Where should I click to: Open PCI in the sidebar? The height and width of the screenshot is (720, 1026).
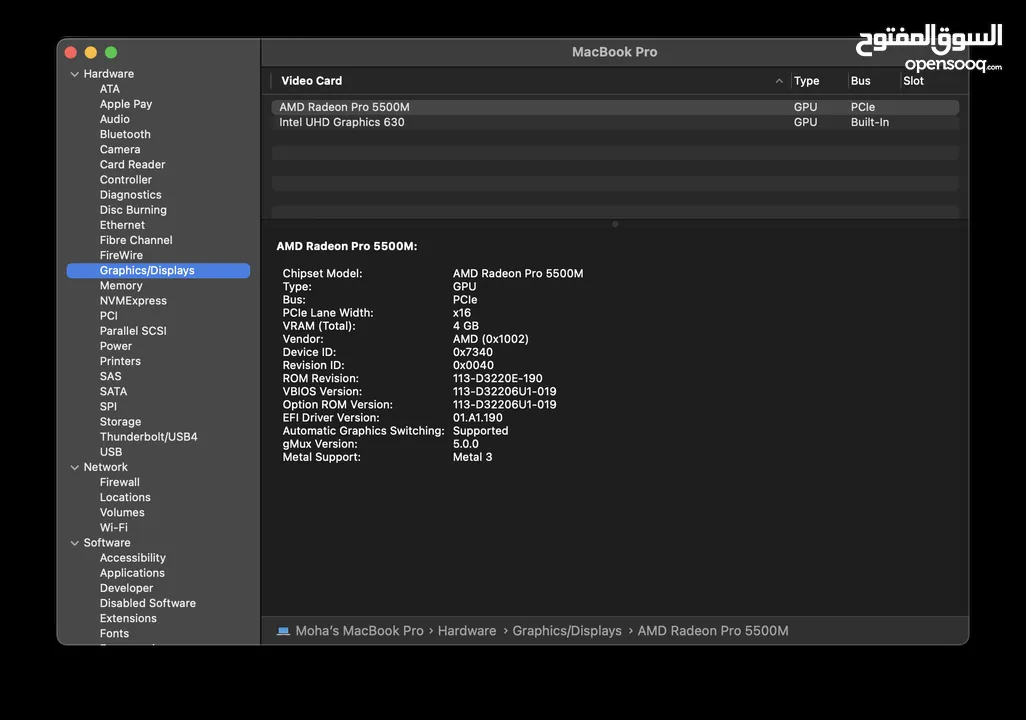[x=109, y=315]
